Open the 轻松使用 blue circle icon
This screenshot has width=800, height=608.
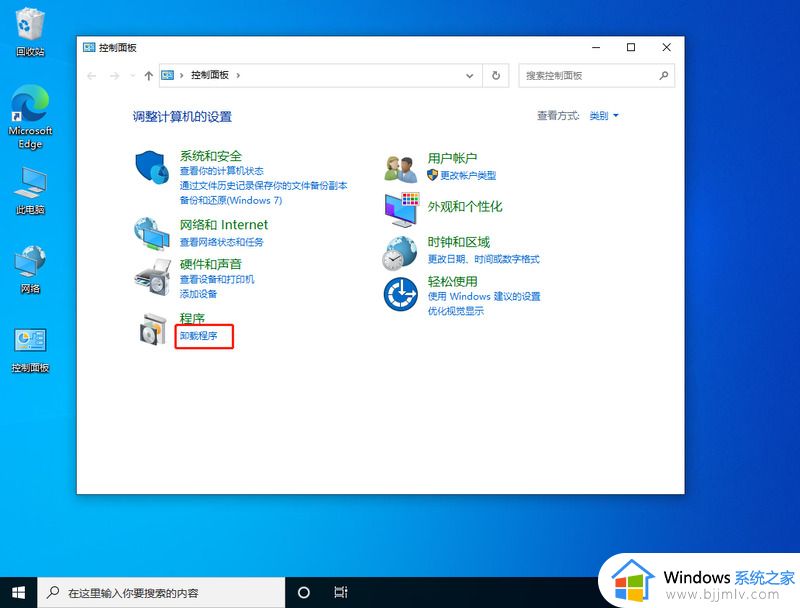tap(401, 294)
